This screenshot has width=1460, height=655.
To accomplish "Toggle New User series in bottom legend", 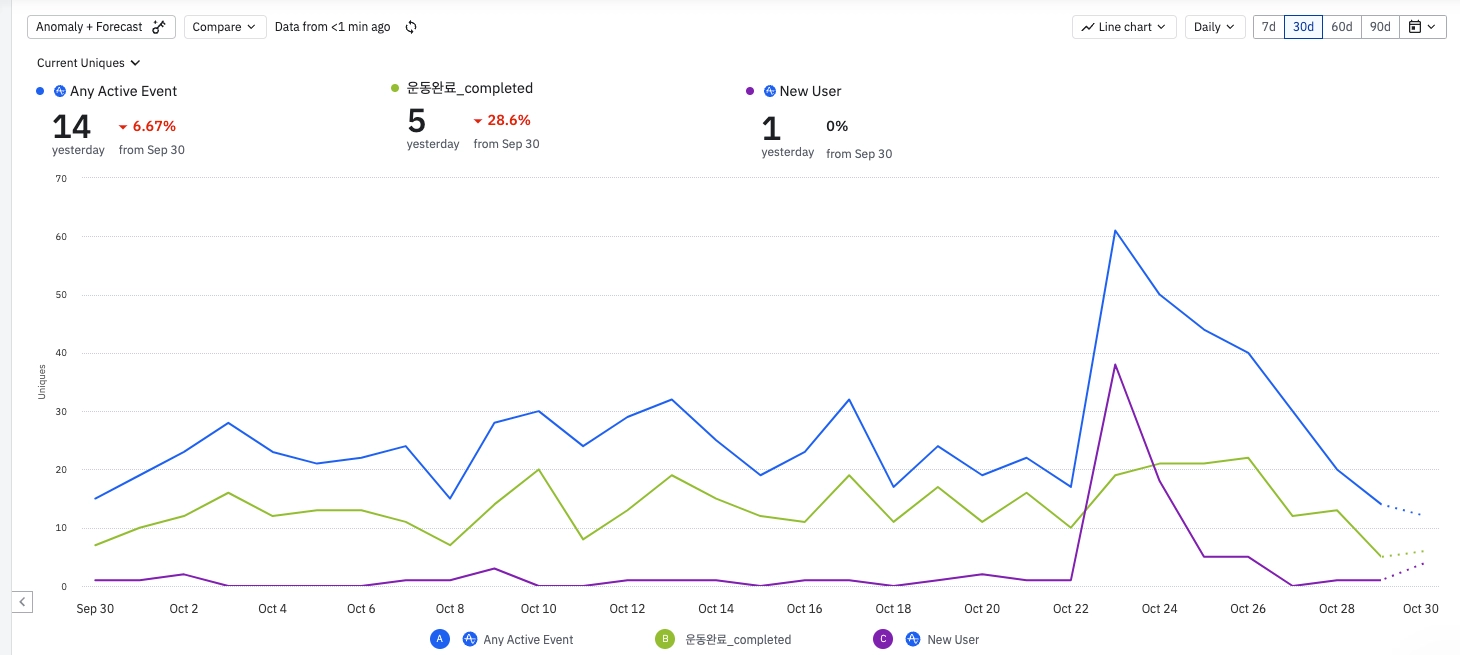I will coord(953,639).
